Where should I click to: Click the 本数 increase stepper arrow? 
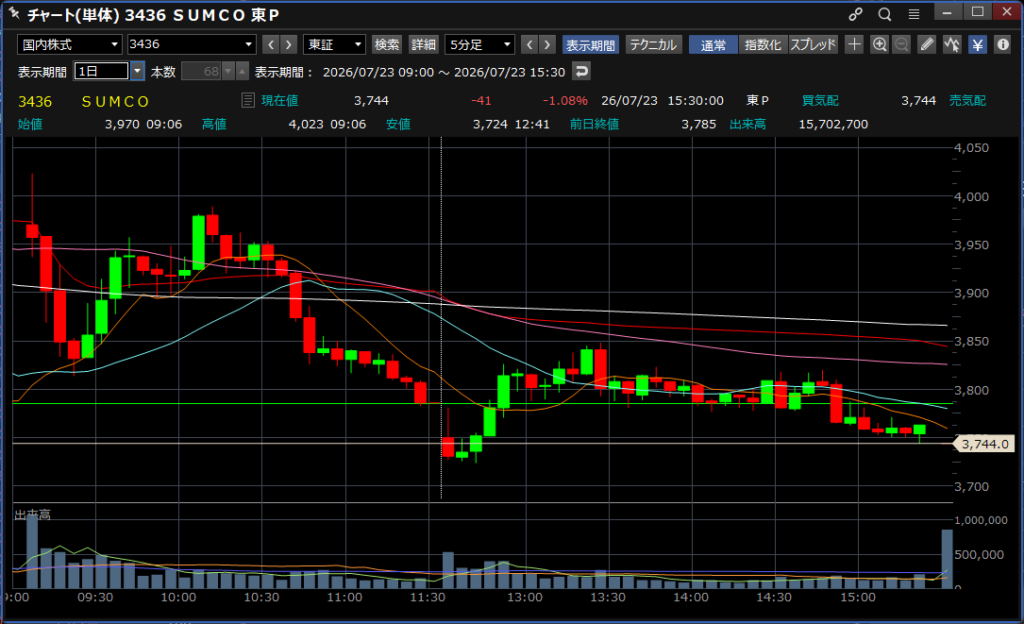[242, 70]
